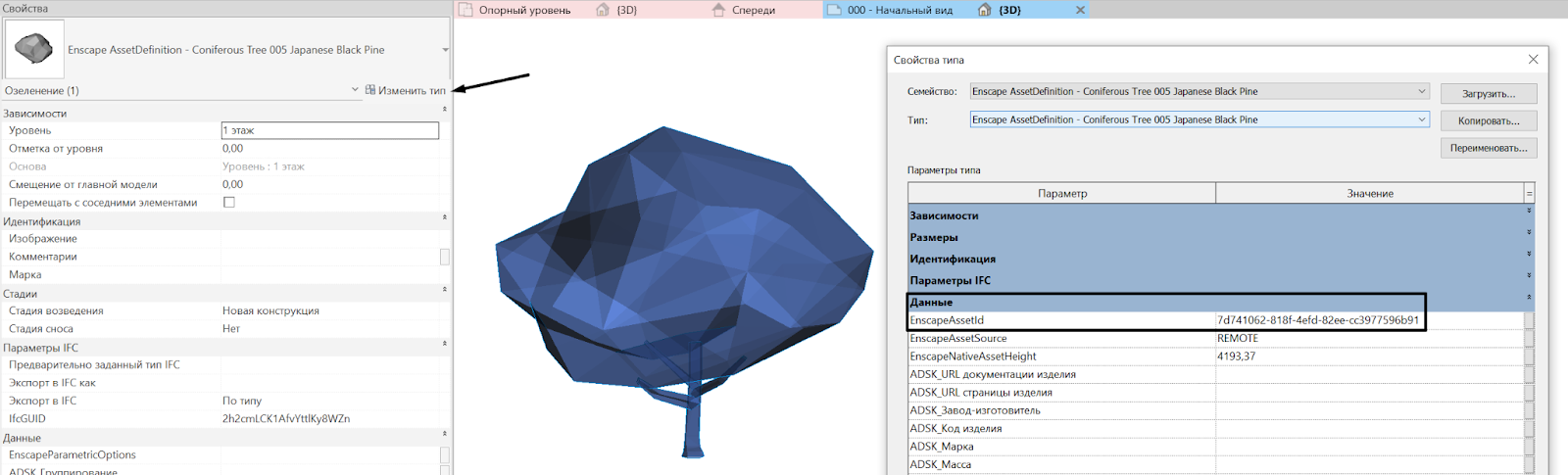
Task: Click the Параметр column header
Action: 1062,193
